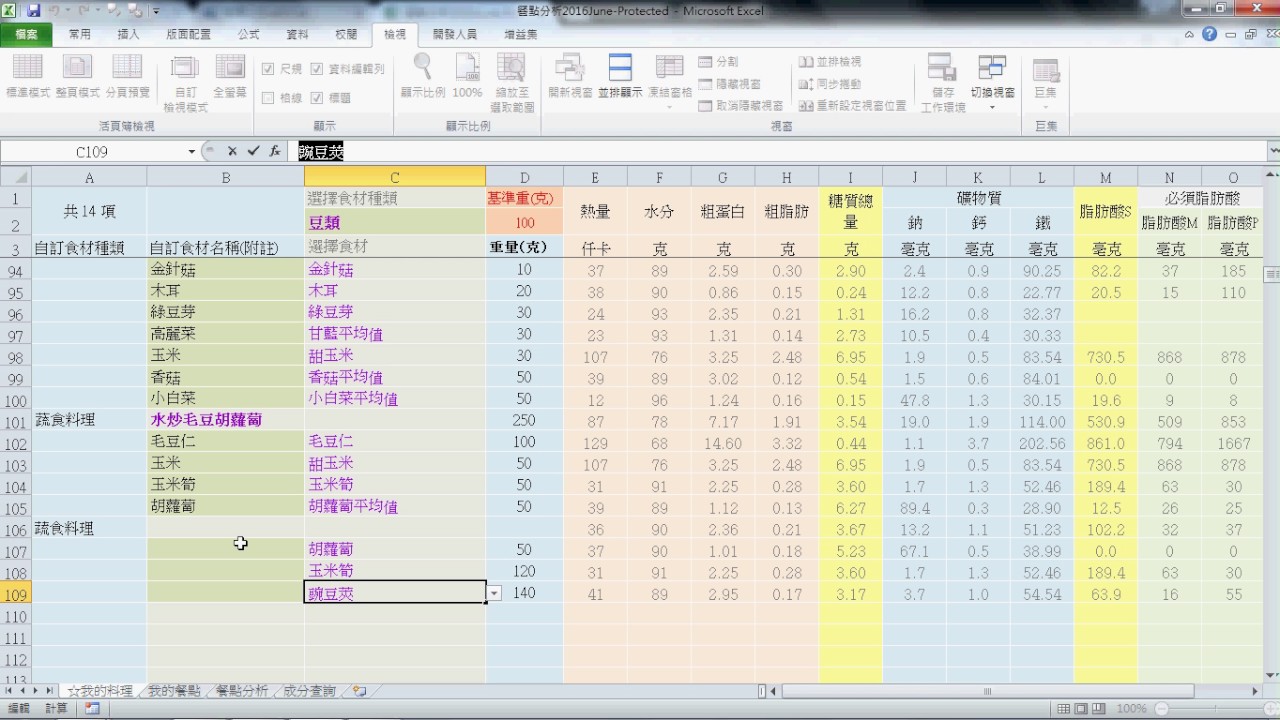Open the 資料 Data tab
The height and width of the screenshot is (720, 1280).
point(298,34)
